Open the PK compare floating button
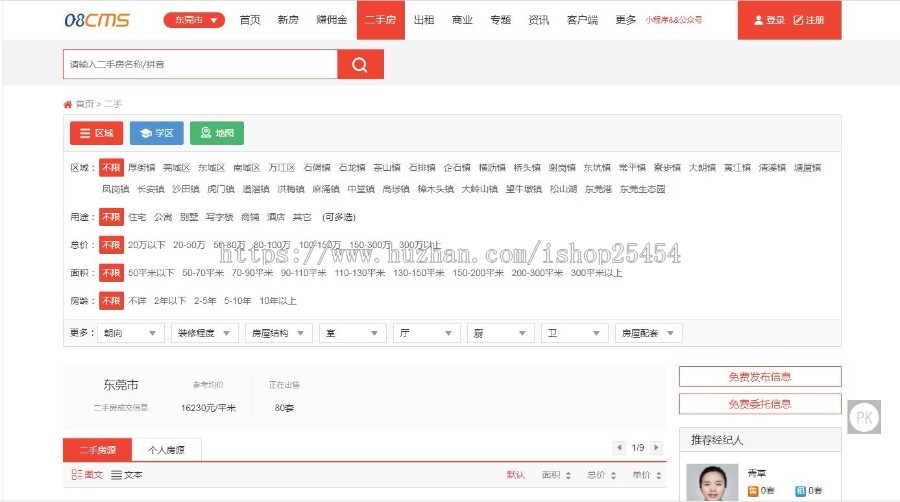Image resolution: width=900 pixels, height=502 pixels. point(864,417)
